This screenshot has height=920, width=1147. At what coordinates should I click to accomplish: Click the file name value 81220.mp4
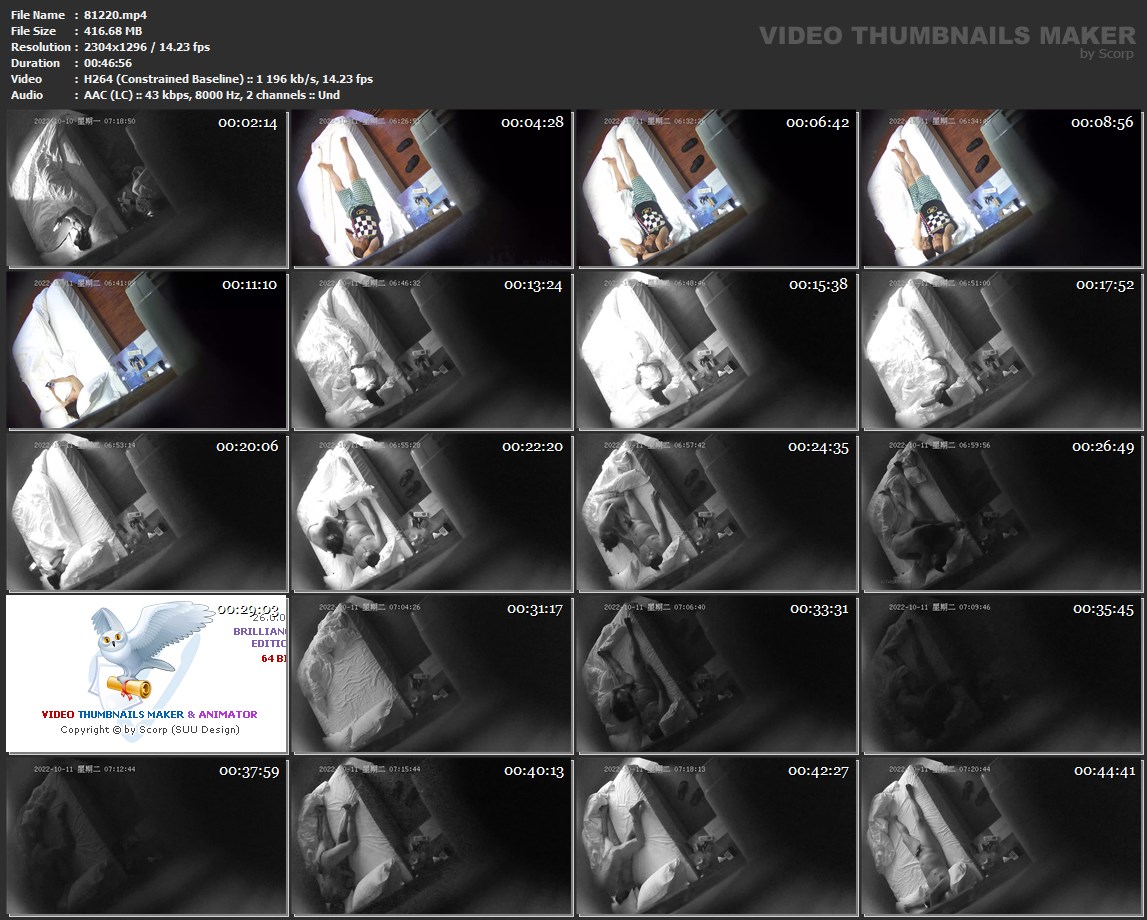(116, 15)
